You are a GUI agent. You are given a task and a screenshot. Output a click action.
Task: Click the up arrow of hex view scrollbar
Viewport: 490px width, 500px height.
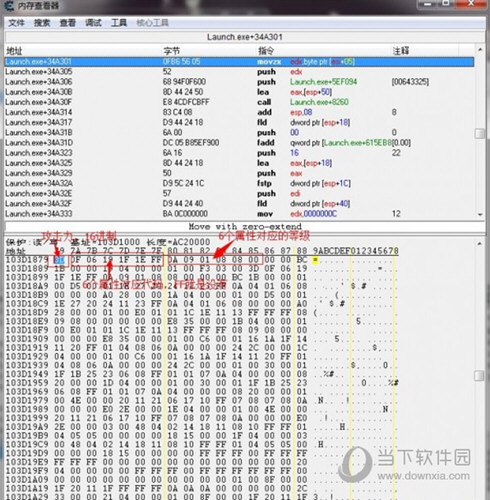tap(480, 244)
